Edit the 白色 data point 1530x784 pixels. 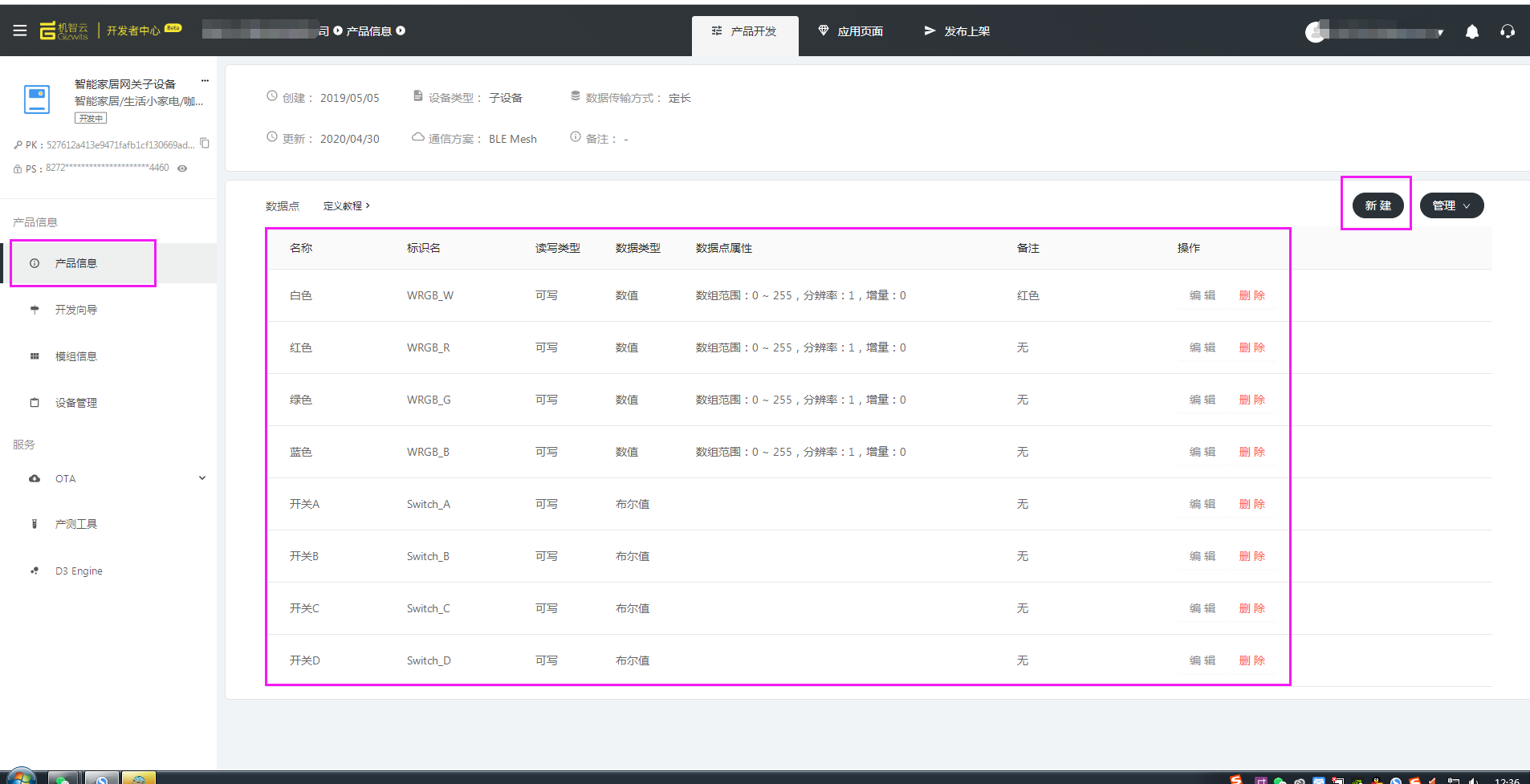[1202, 295]
